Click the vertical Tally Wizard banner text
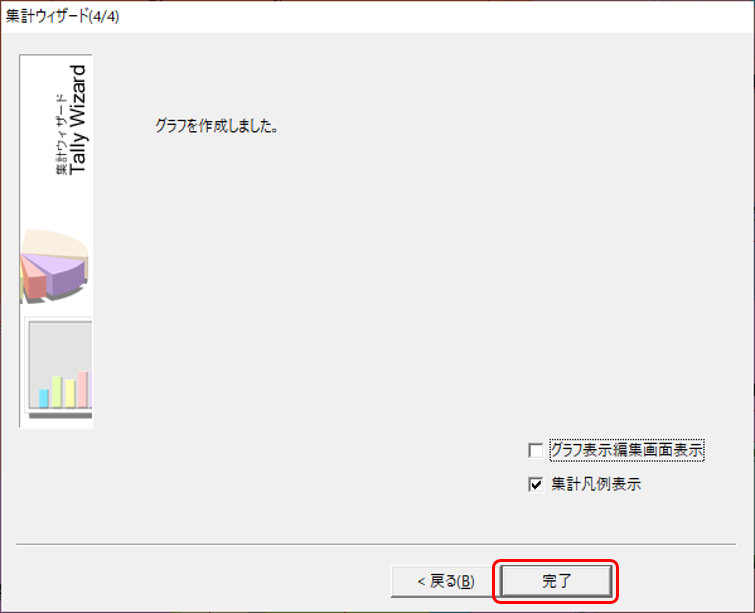The image size is (755, 613). point(77,120)
